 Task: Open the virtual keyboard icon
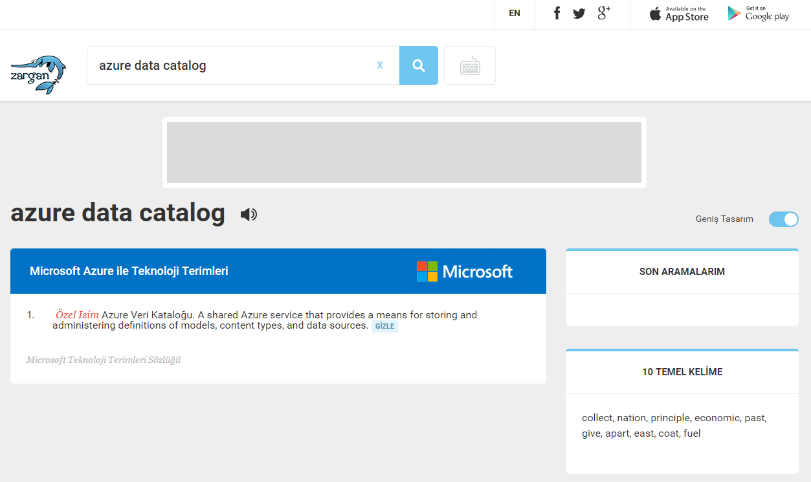pyautogui.click(x=469, y=66)
